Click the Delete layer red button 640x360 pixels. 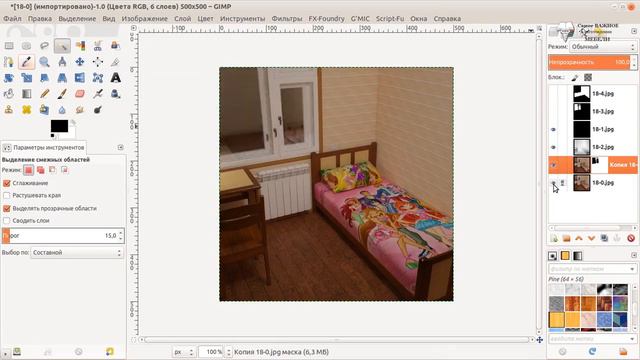(631, 238)
